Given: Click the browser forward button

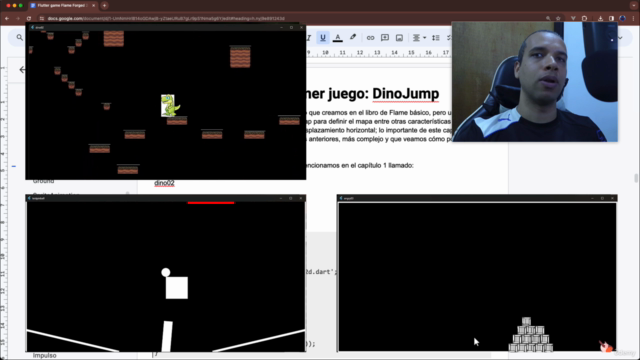Looking at the screenshot, I should 18,18.
